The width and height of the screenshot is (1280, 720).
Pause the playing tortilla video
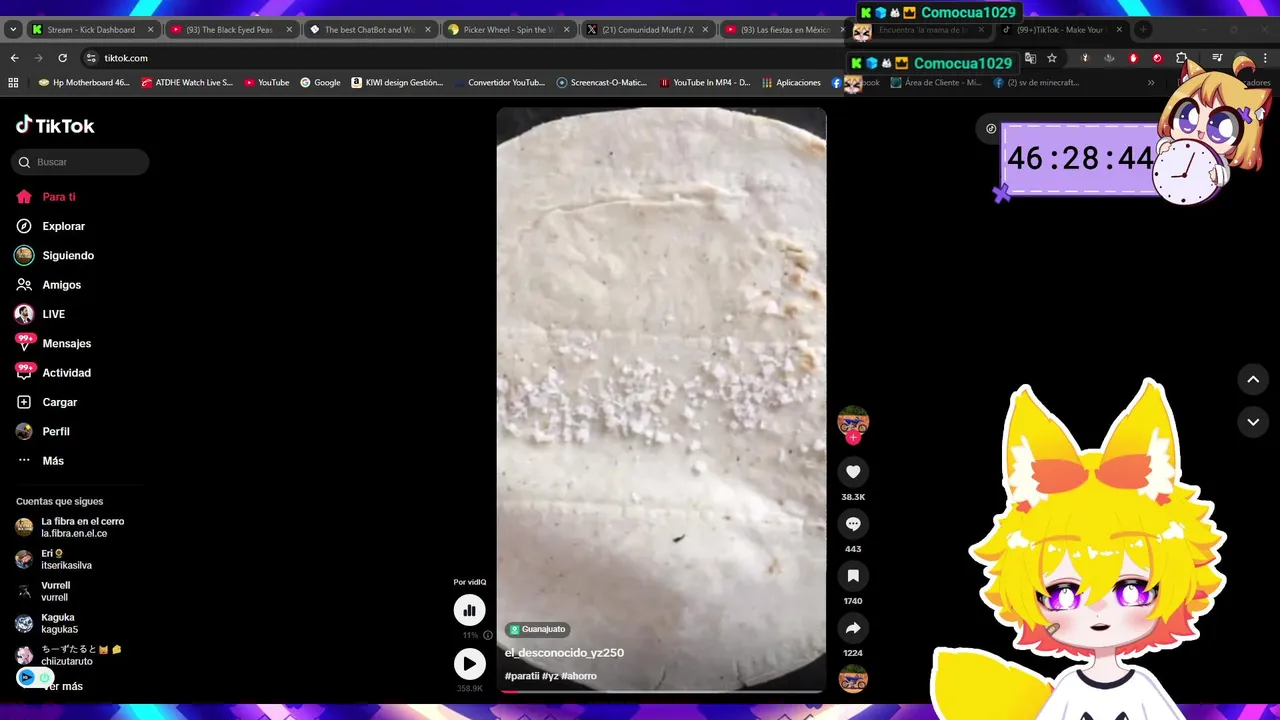[661, 400]
